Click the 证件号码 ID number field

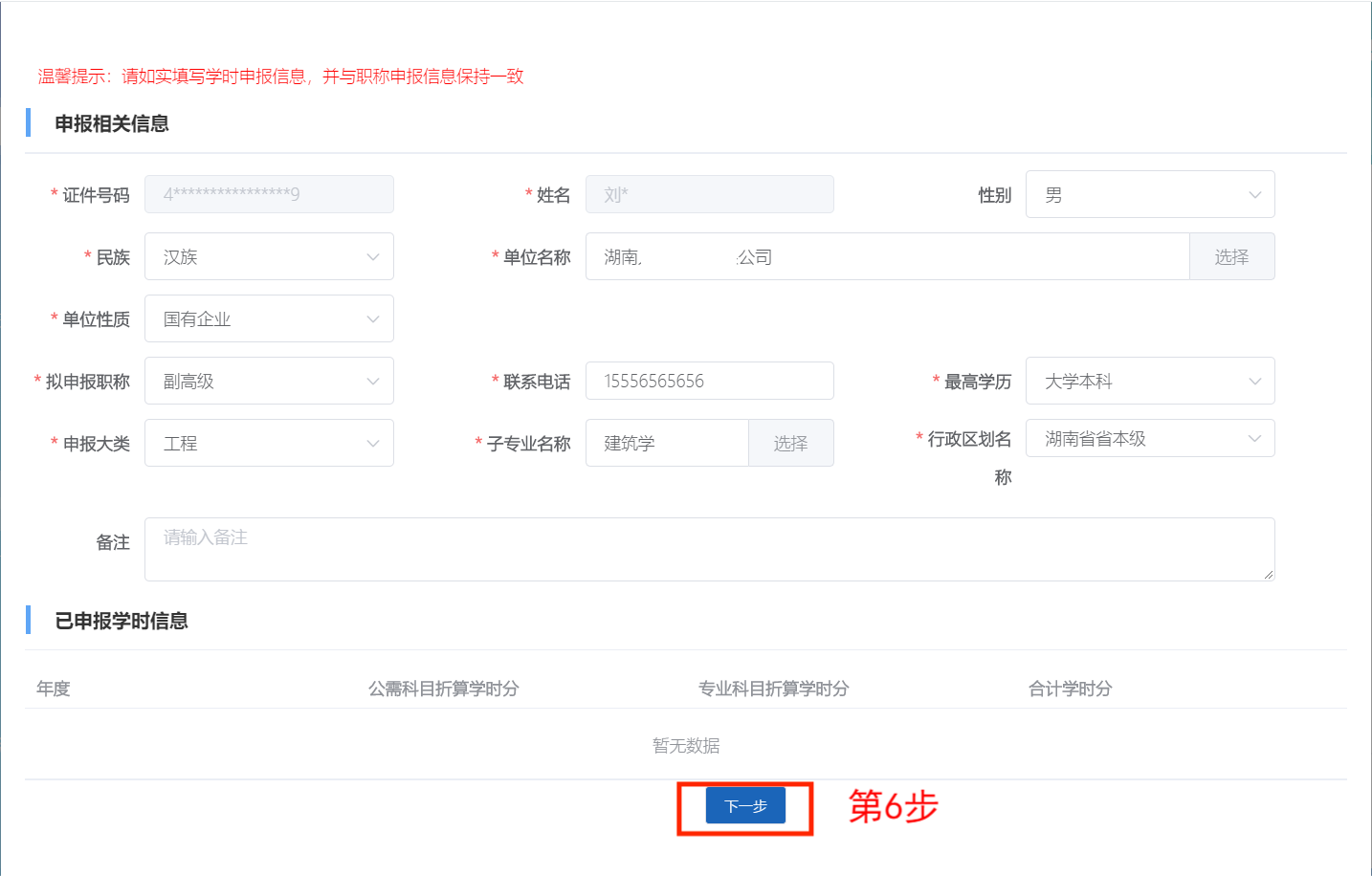pyautogui.click(x=269, y=195)
